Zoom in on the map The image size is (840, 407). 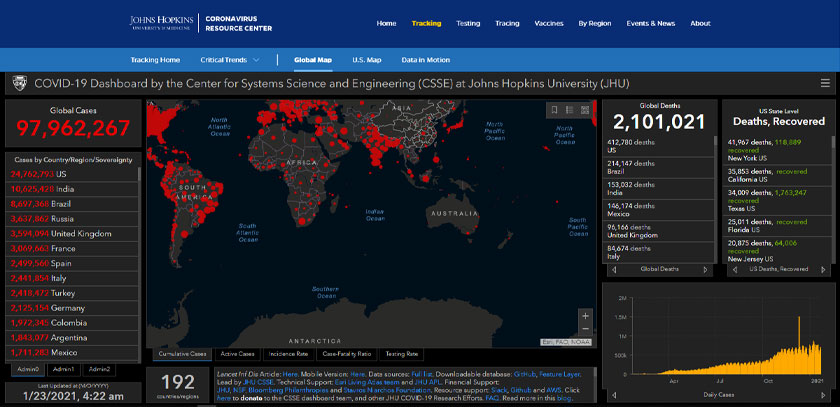click(x=585, y=316)
